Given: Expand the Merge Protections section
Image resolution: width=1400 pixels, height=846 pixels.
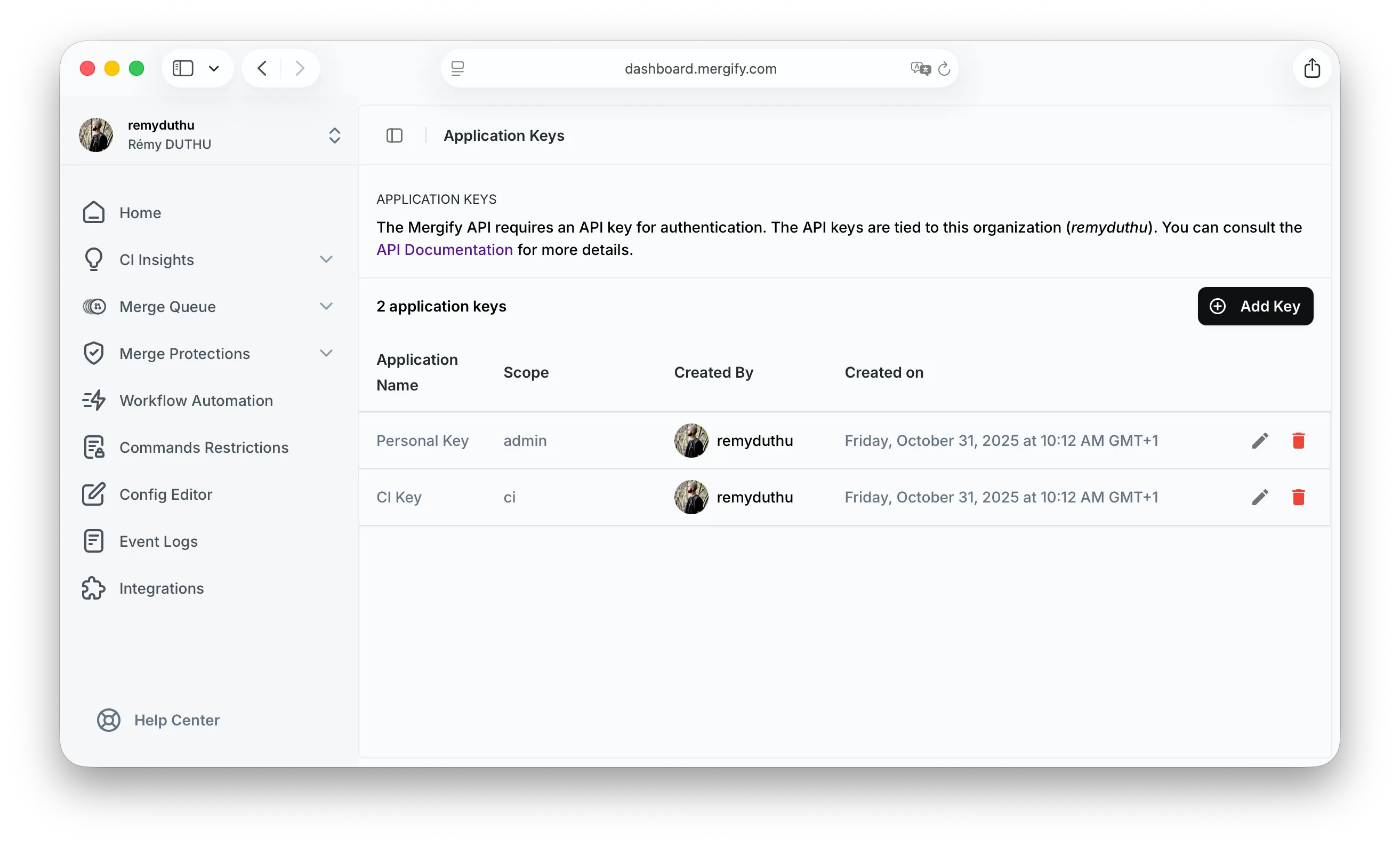Looking at the screenshot, I should click(x=326, y=353).
